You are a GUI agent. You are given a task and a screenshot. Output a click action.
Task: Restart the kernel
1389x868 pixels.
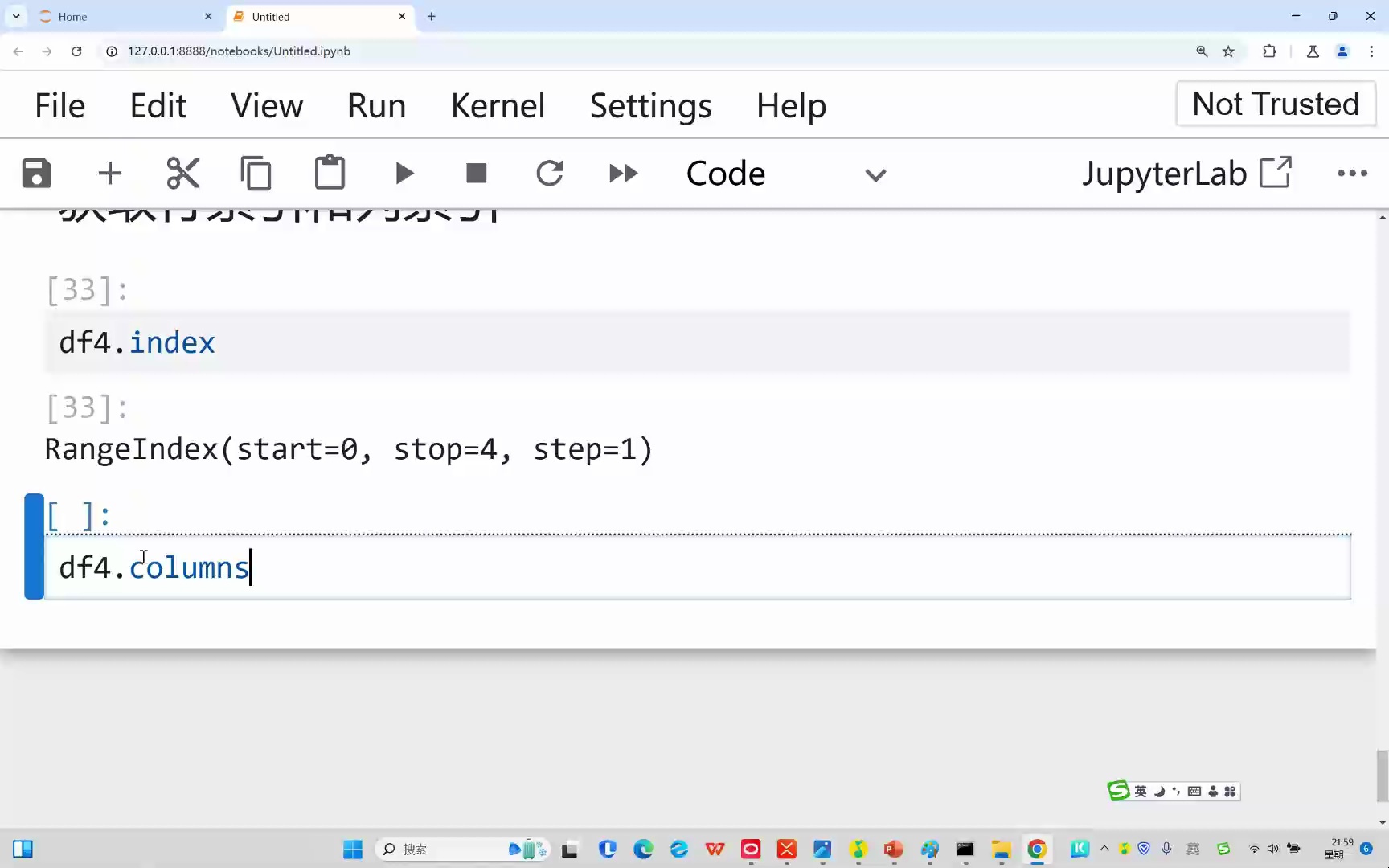(550, 174)
